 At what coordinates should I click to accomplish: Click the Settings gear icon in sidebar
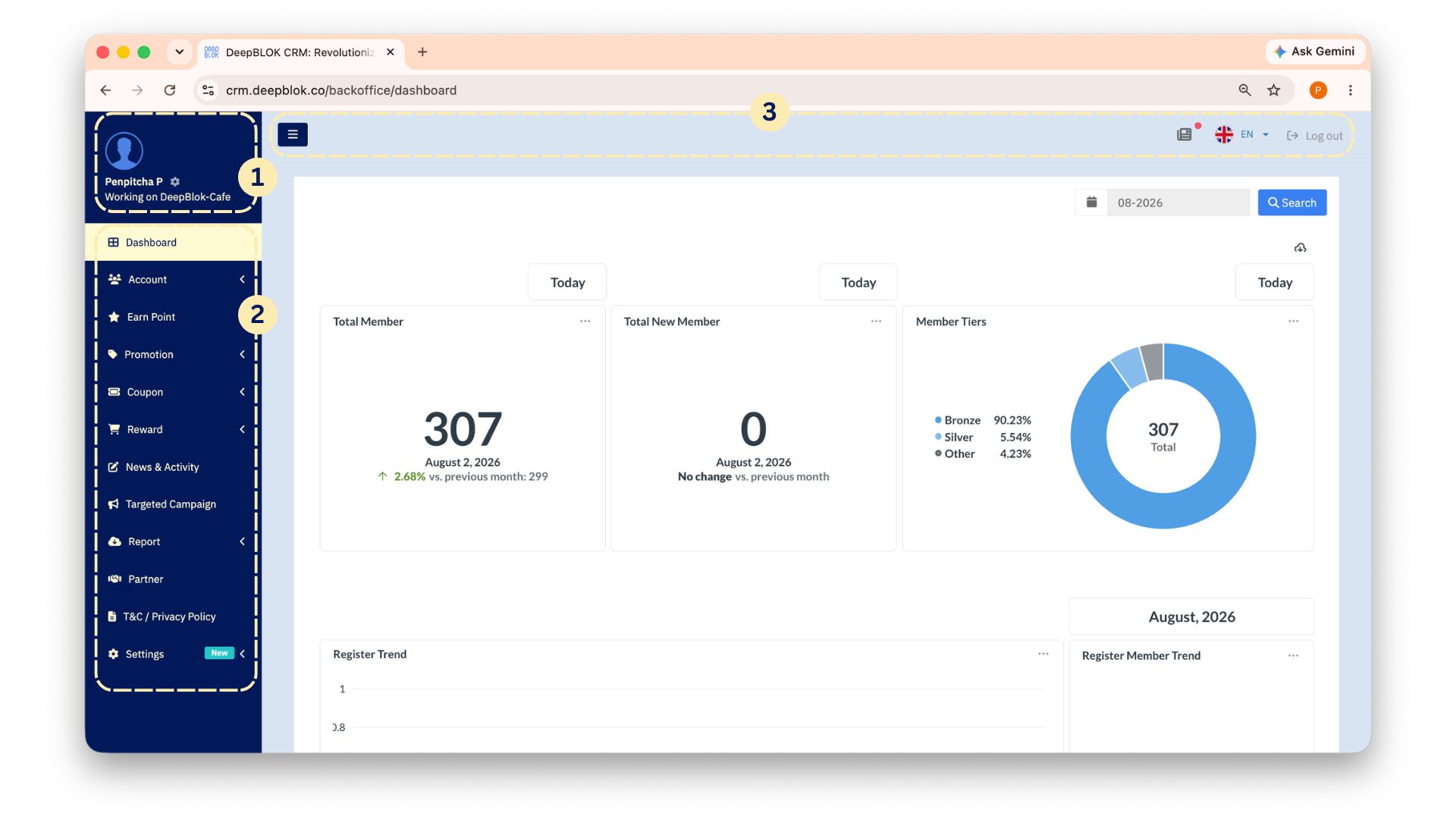point(114,654)
